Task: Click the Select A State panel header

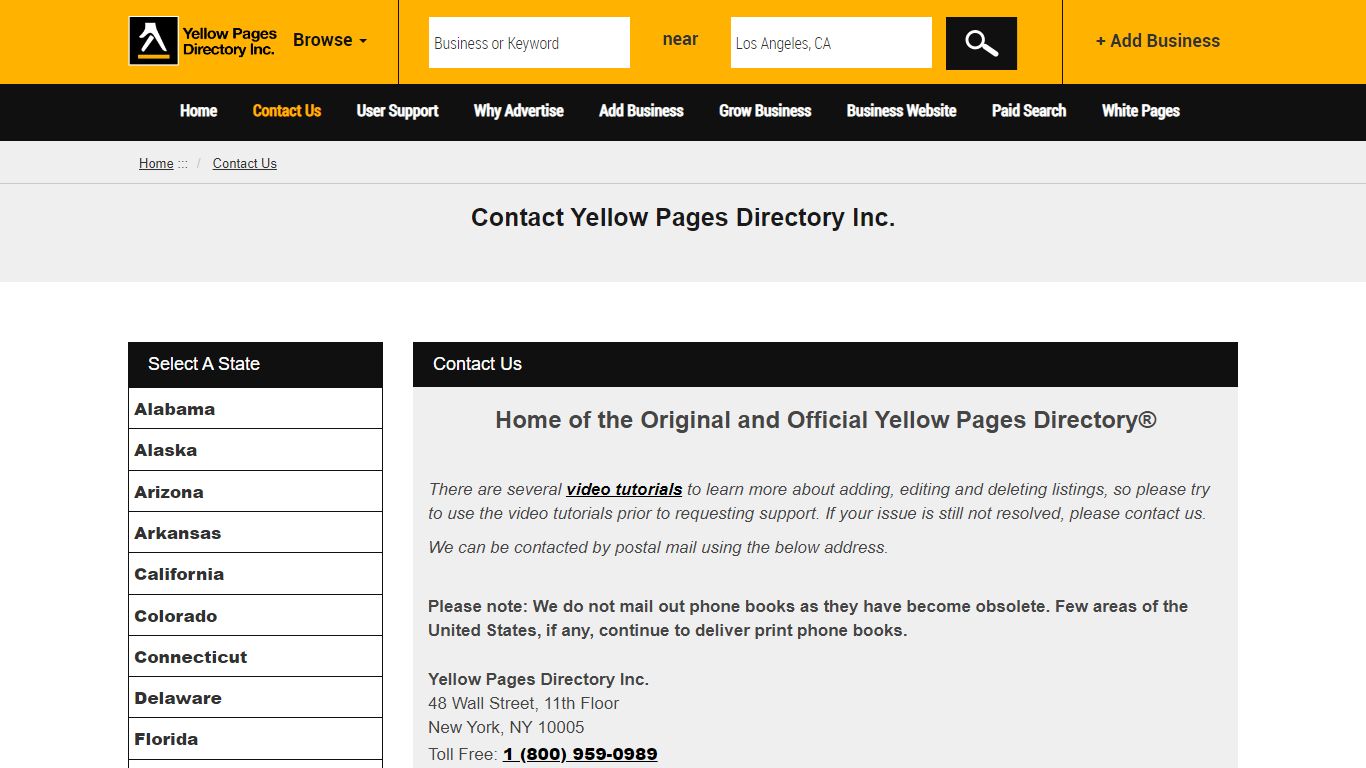Action: pos(255,364)
